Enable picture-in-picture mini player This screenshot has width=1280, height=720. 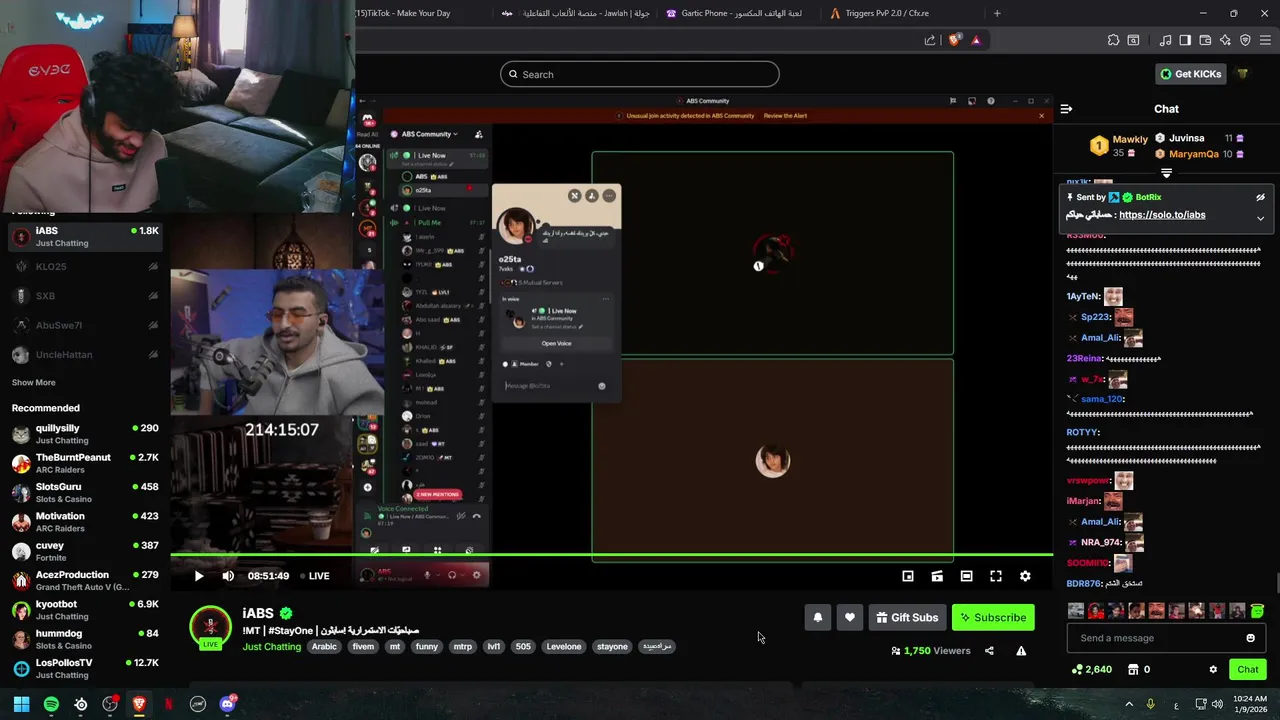908,576
